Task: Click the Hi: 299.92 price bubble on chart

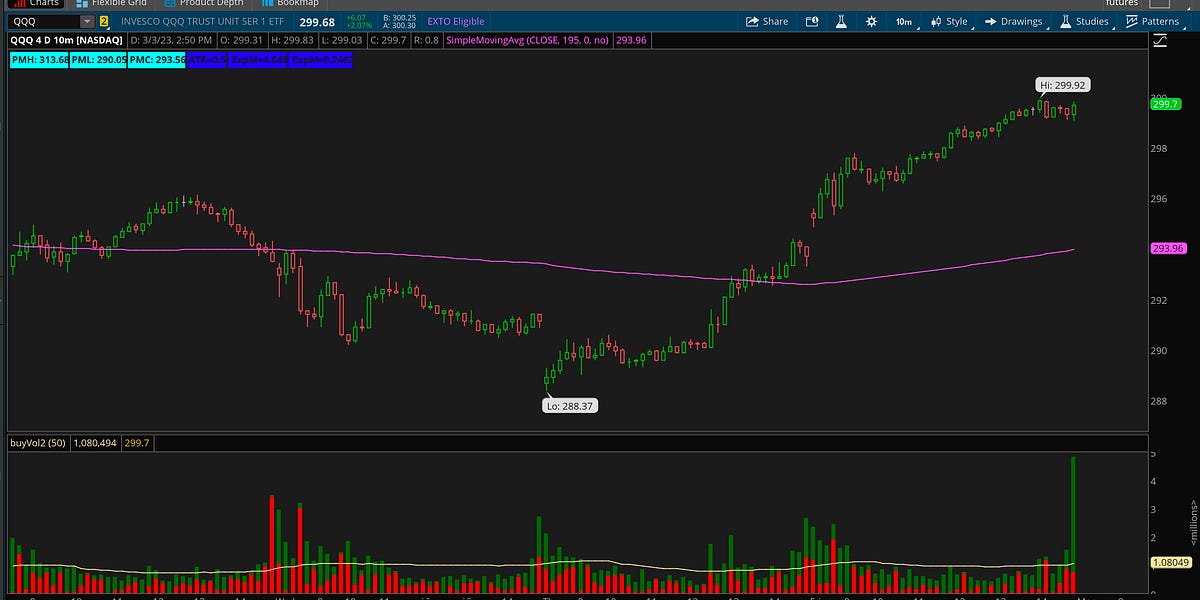Action: coord(1063,86)
